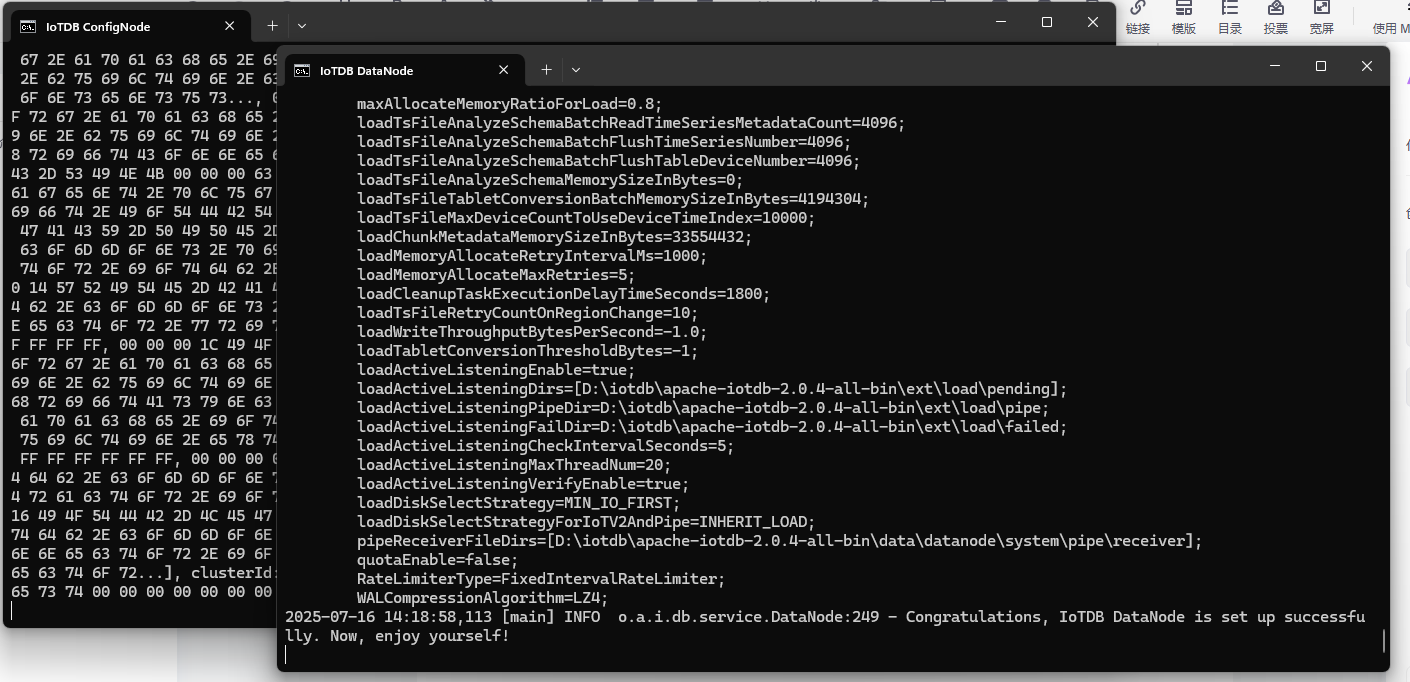Close the IoTDB DataNode tab
The image size is (1410, 682).
coord(503,70)
